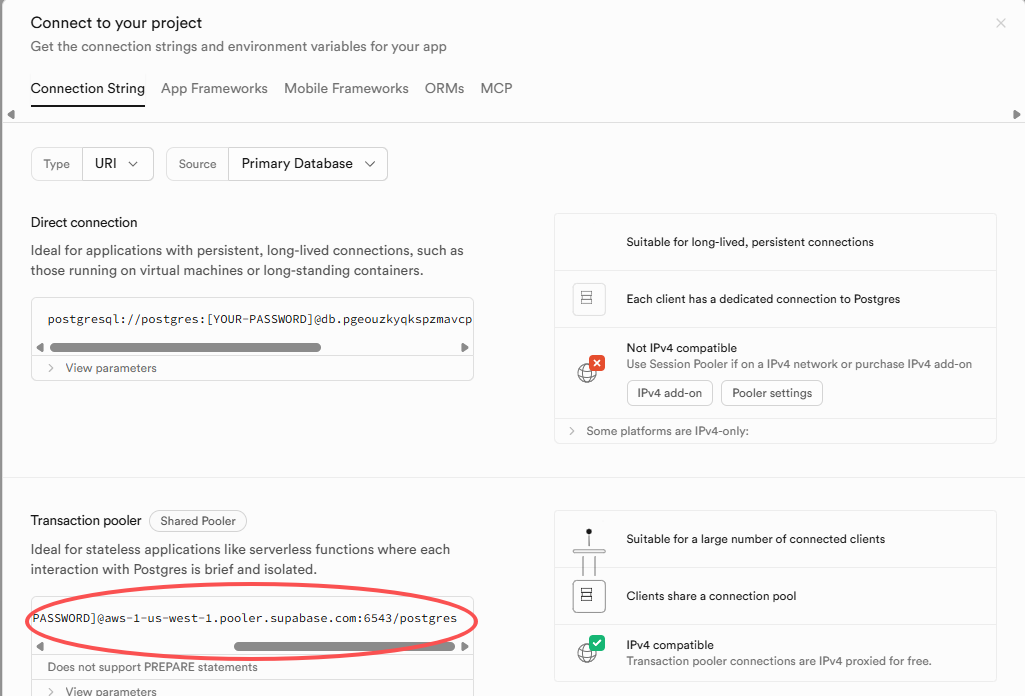Open the Mobile Frameworks tab

pyautogui.click(x=346, y=88)
